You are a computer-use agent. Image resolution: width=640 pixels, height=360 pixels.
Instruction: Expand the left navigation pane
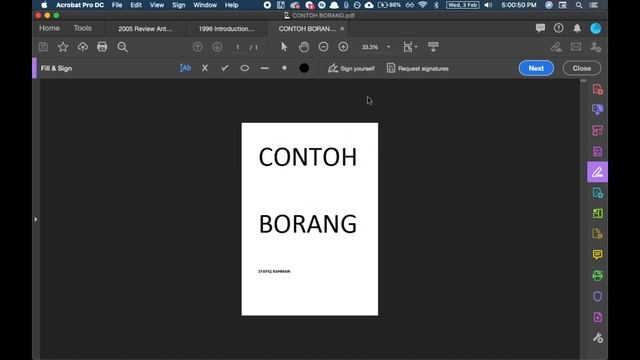(x=36, y=220)
